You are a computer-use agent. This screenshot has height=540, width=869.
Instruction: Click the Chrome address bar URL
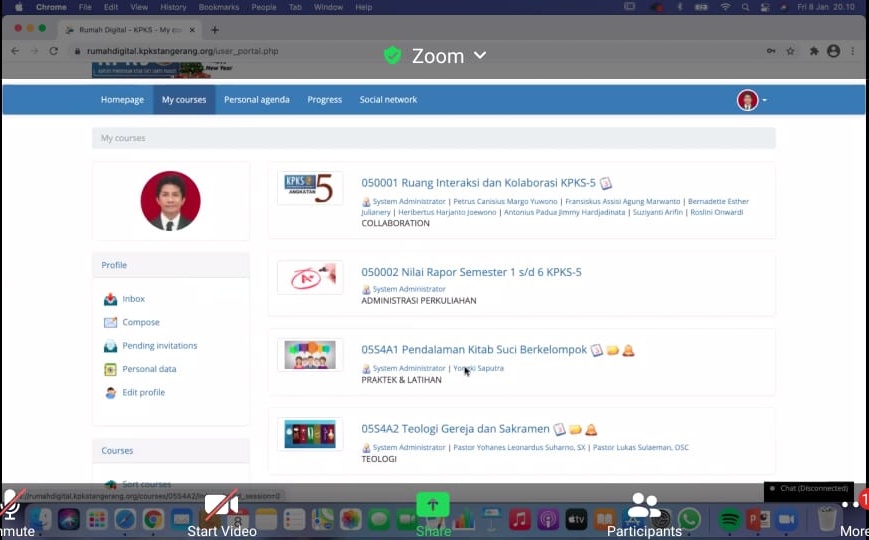(x=183, y=51)
